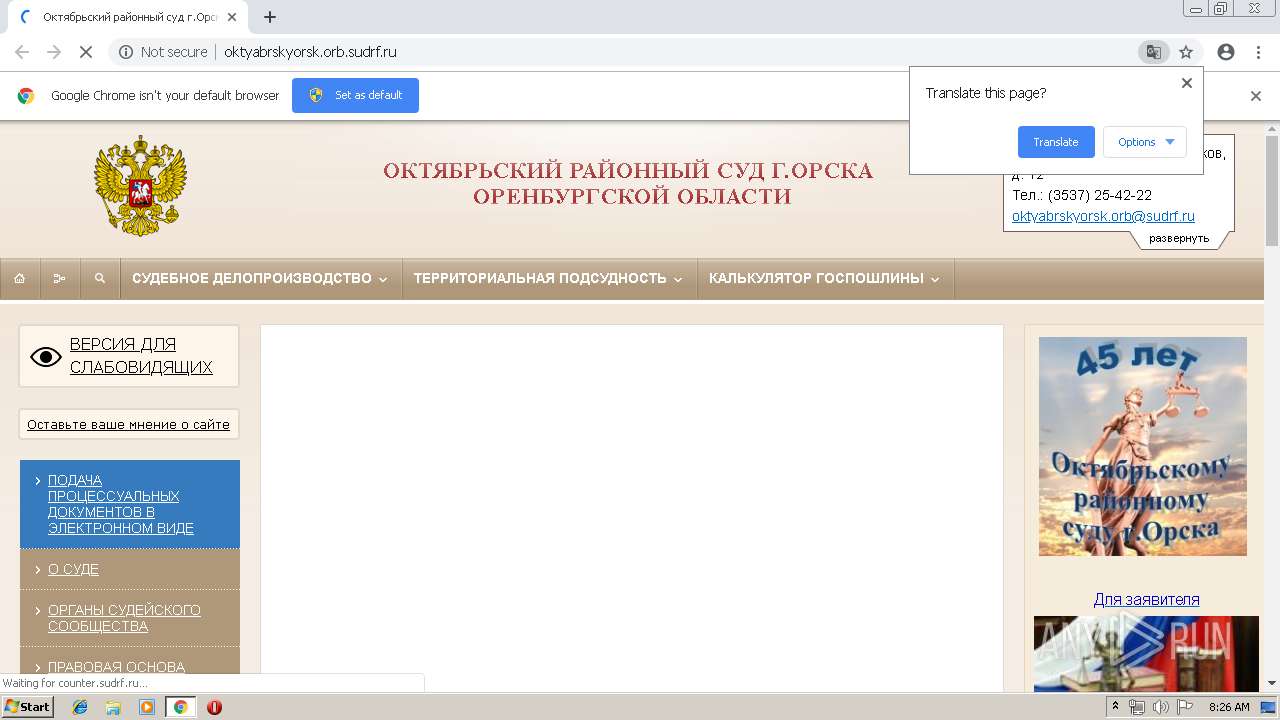The width and height of the screenshot is (1280, 720).
Task: Open a new tab with plus button
Action: 270,17
